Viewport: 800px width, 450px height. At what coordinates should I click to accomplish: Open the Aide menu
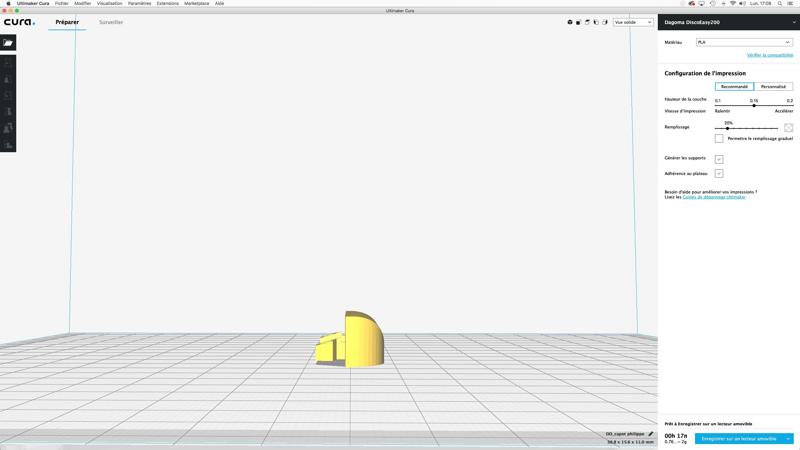pos(219,4)
